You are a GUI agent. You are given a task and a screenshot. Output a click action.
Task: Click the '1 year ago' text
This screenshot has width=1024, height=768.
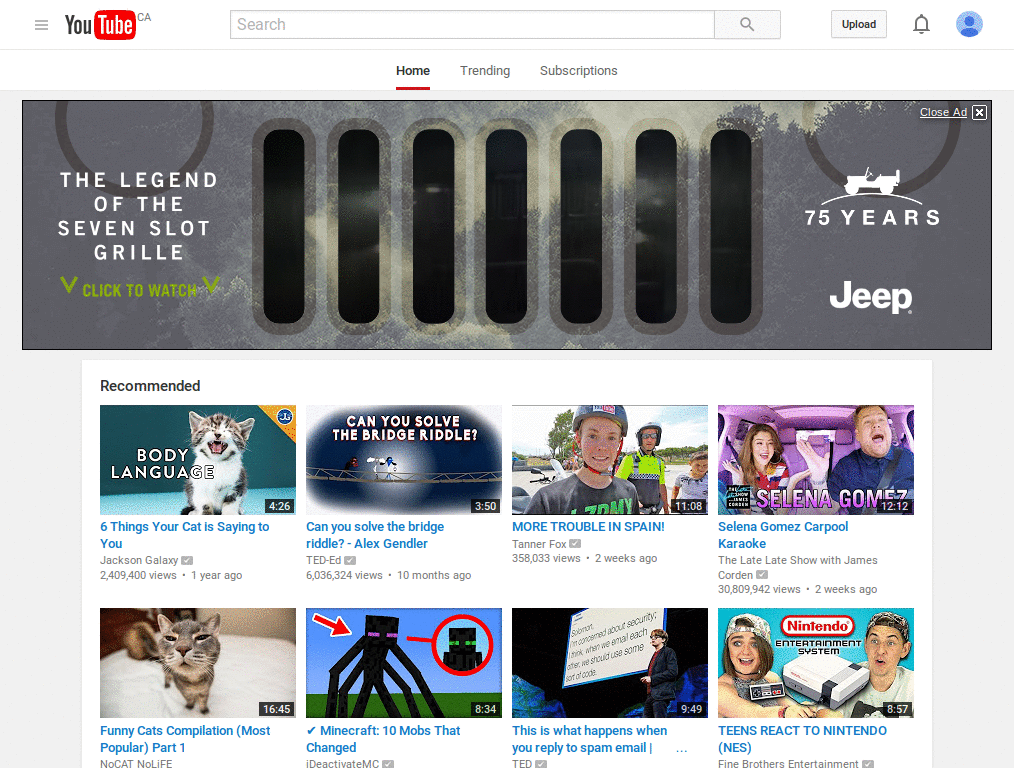[x=216, y=575]
